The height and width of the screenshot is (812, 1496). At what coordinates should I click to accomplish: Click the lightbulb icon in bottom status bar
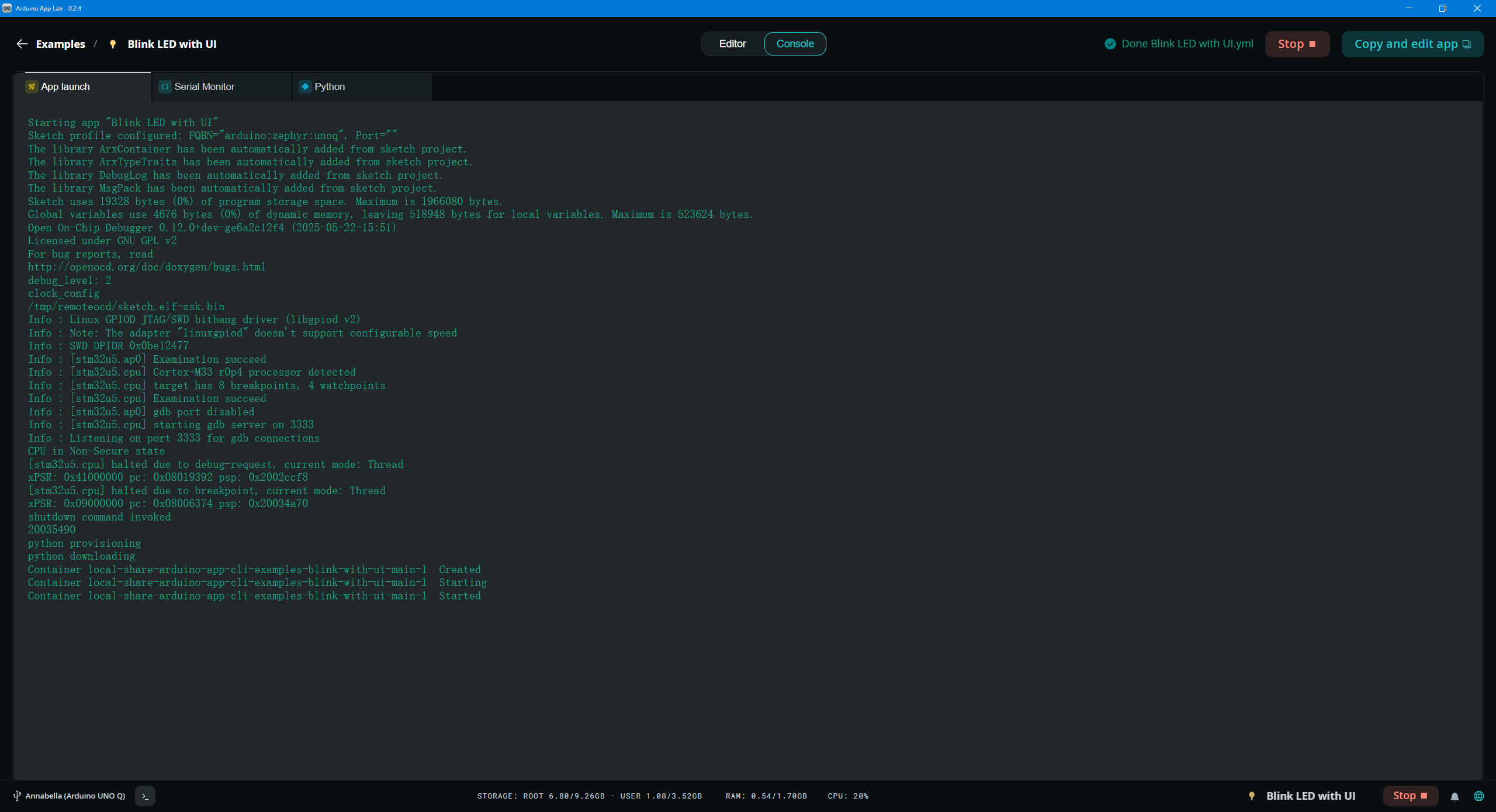(1252, 796)
